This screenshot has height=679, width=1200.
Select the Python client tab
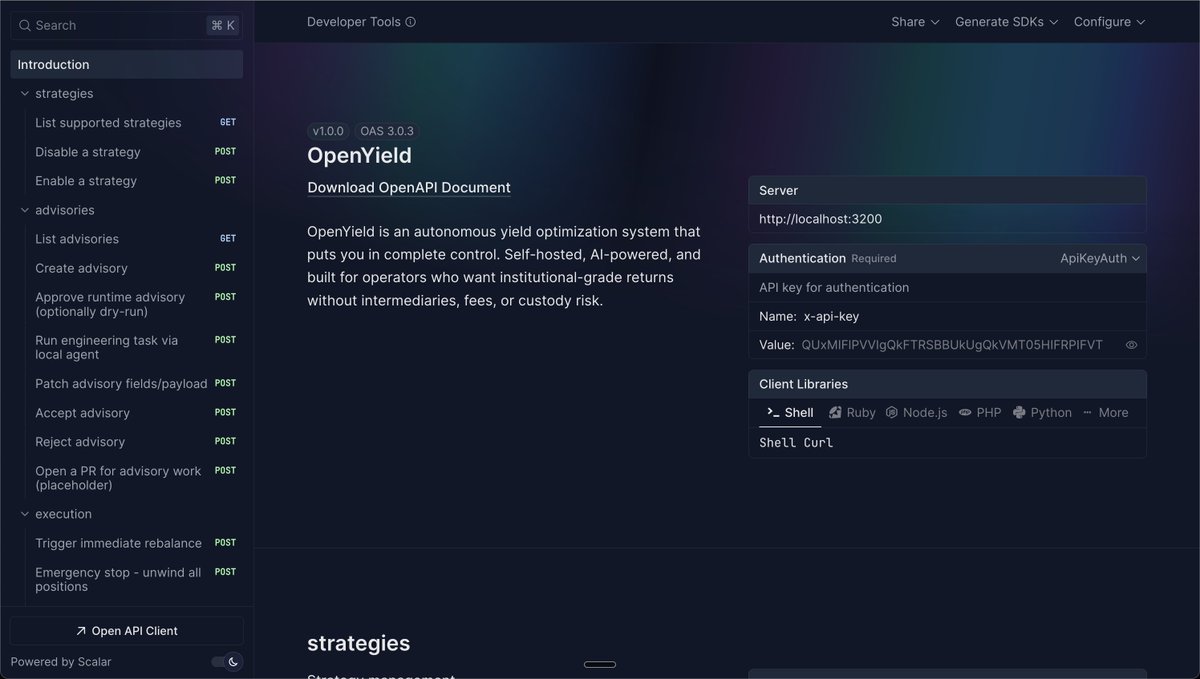(x=1042, y=412)
